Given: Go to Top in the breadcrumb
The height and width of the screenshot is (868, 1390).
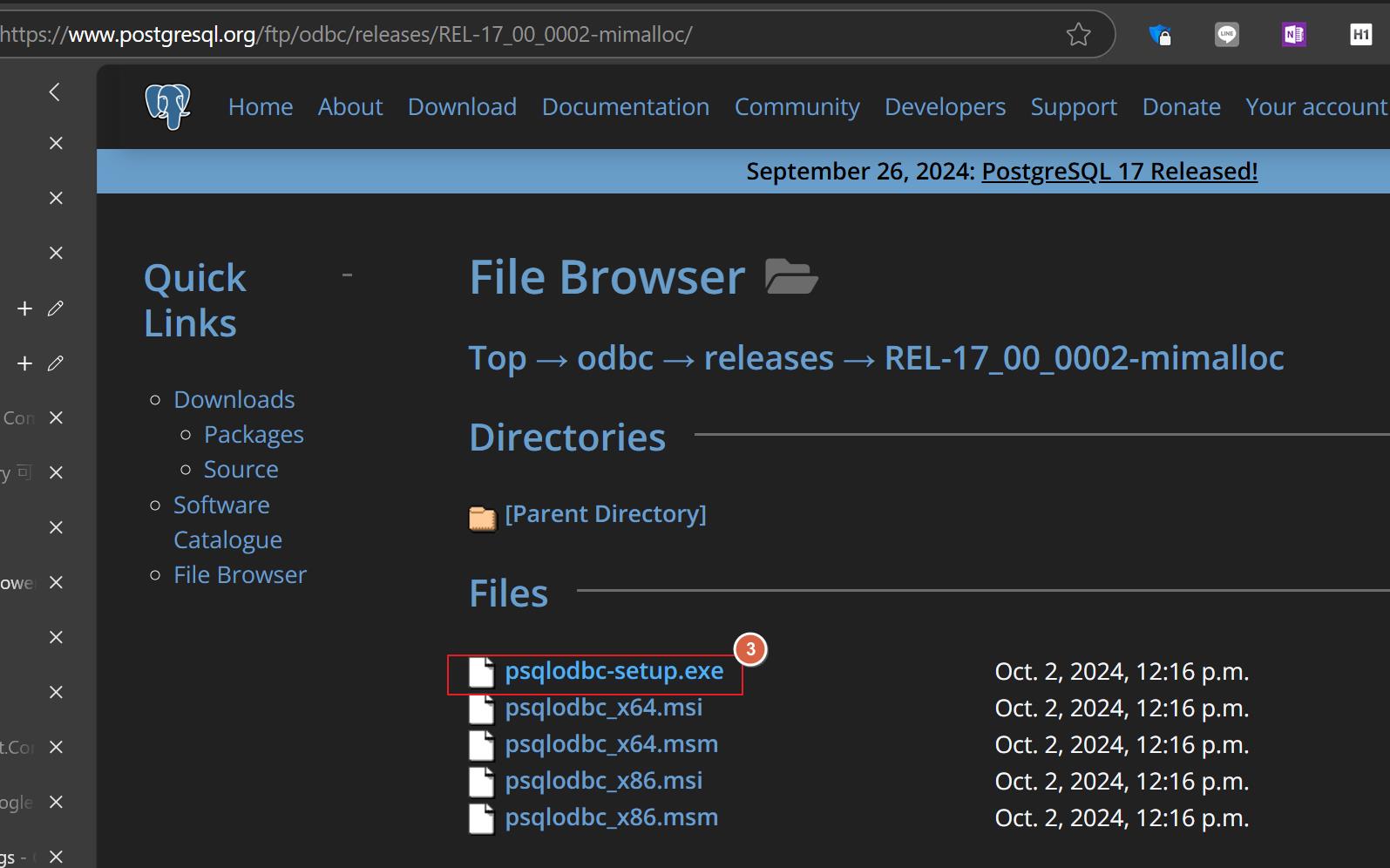Looking at the screenshot, I should pos(498,358).
